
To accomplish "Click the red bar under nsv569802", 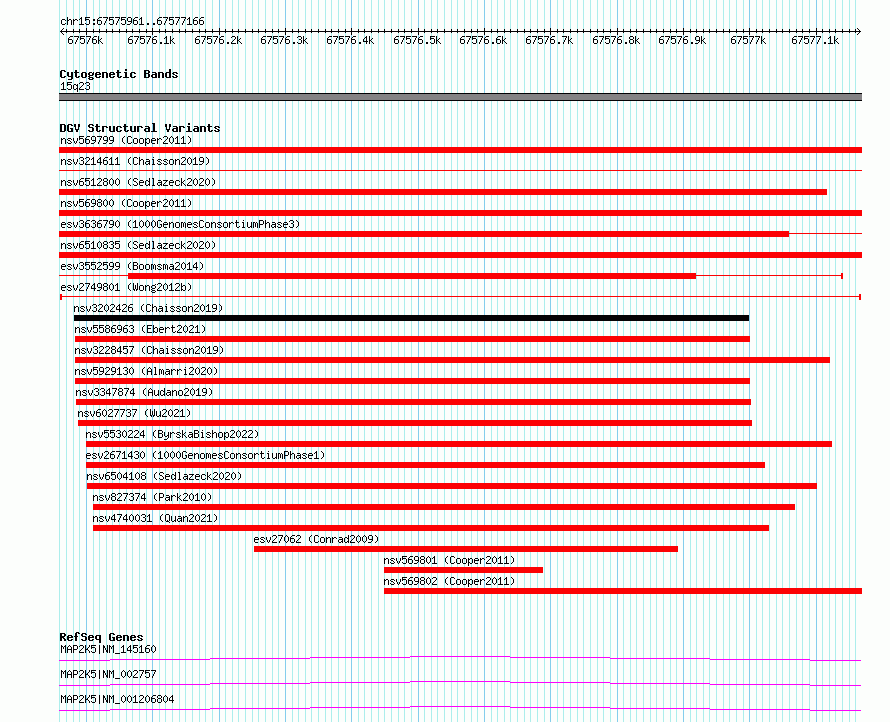I will (623, 591).
